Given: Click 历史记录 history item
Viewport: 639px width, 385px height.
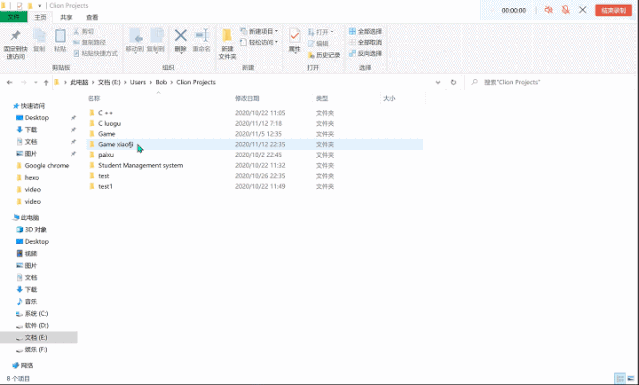Looking at the screenshot, I should coord(324,55).
